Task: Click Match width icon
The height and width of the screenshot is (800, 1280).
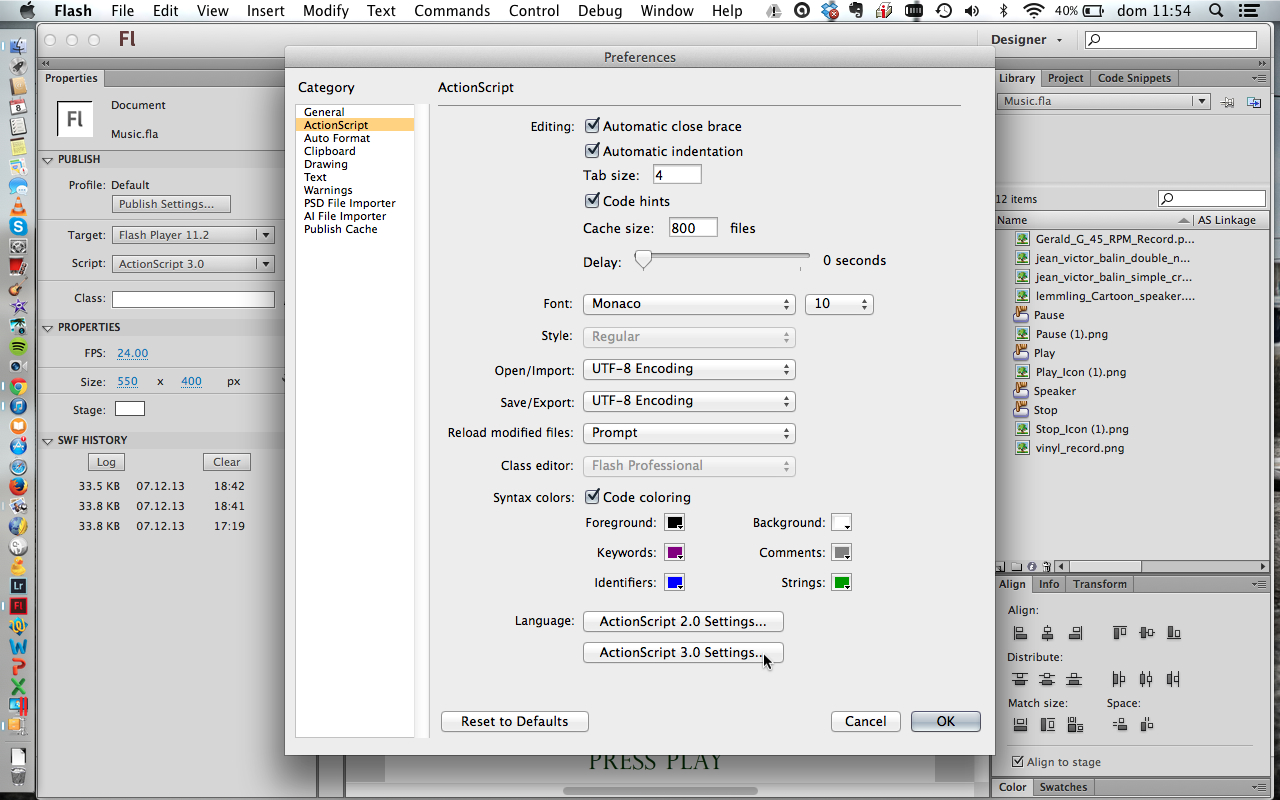Action: point(1020,725)
